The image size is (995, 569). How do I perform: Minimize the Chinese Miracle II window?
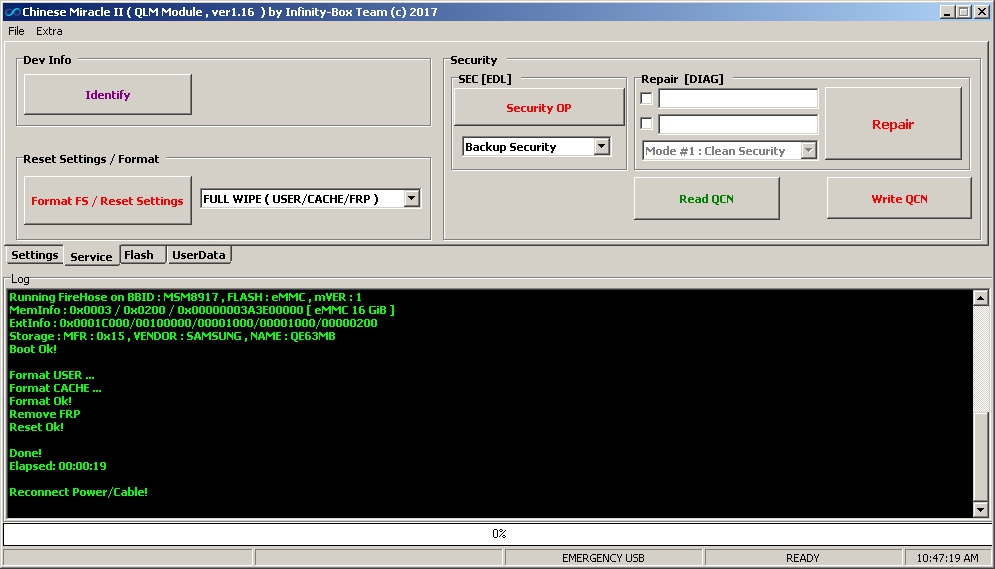[947, 11]
